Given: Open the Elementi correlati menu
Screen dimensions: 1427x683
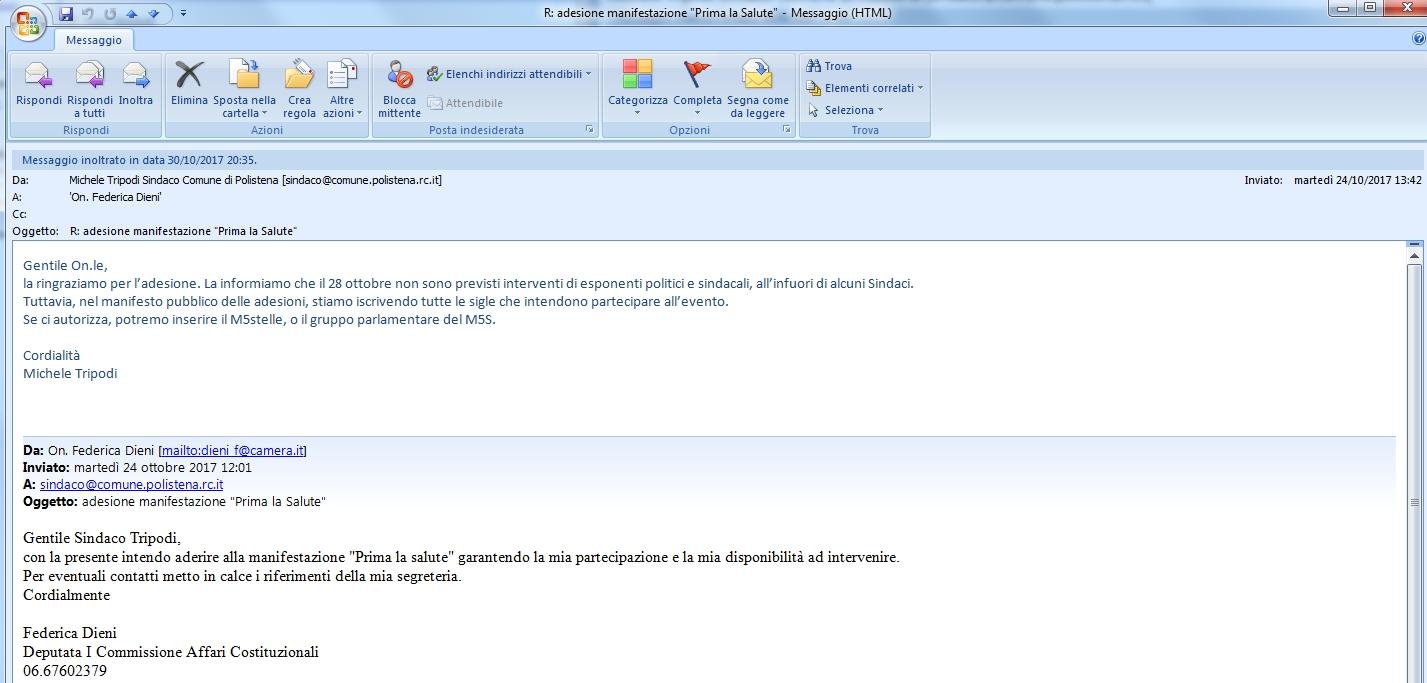Looking at the screenshot, I should (x=866, y=88).
